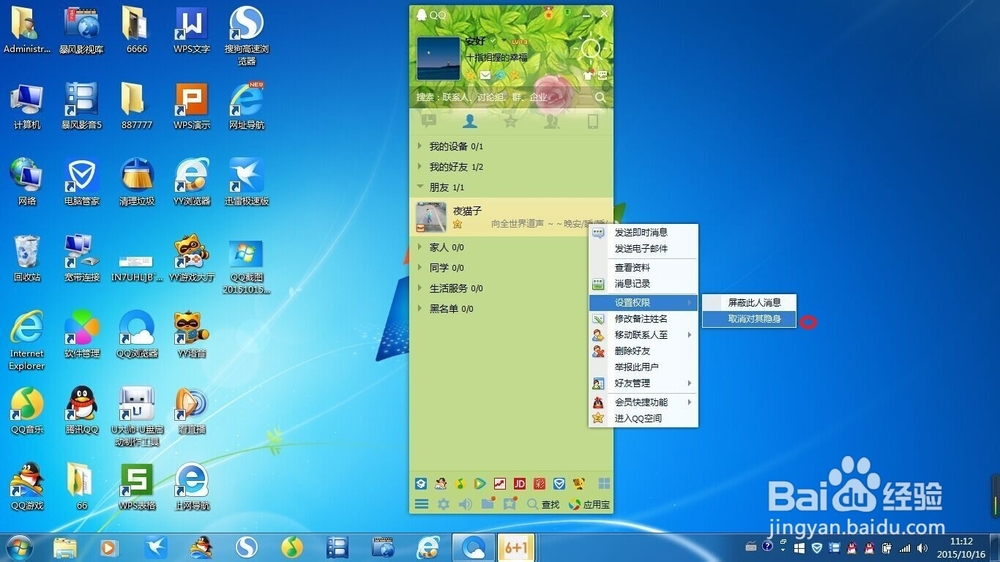Choose 举报此用户 in the context menu
Screen dimensions: 1000x562
click(x=643, y=367)
